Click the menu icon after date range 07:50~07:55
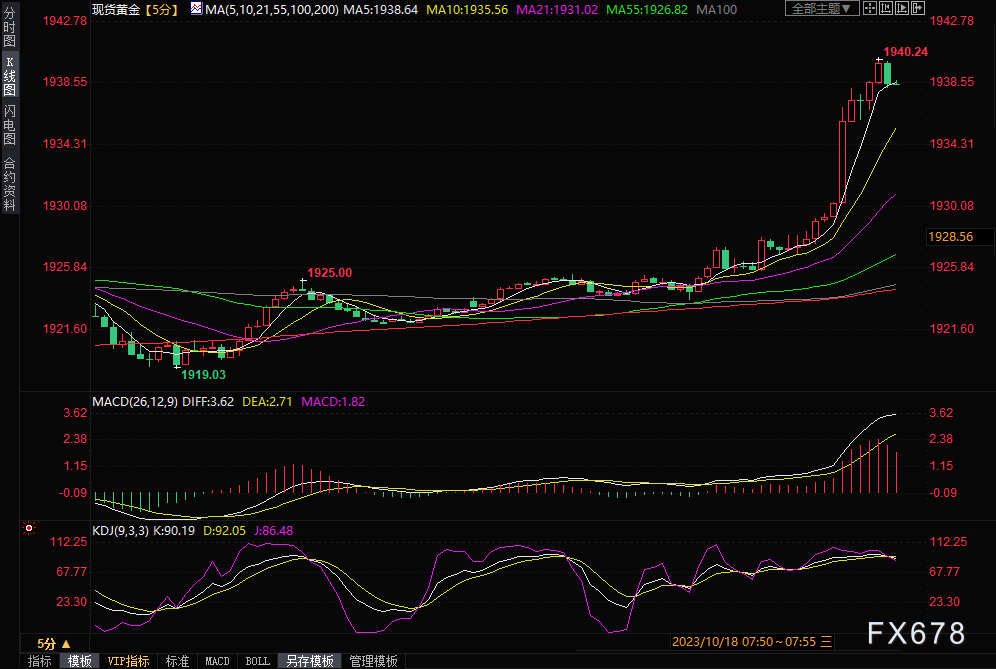The height and width of the screenshot is (669, 996). 826,642
